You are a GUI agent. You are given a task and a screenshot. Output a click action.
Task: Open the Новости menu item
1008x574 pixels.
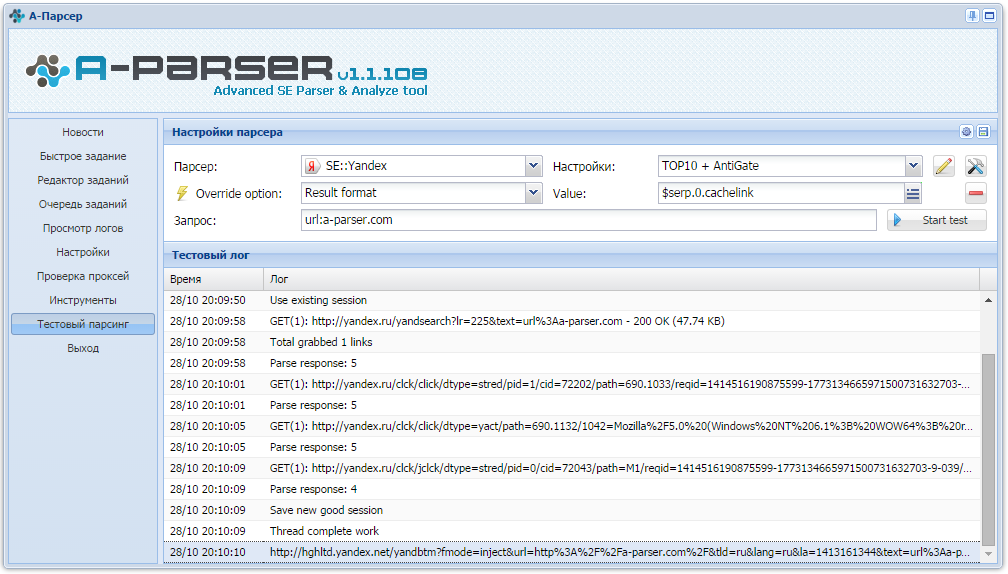click(83, 132)
